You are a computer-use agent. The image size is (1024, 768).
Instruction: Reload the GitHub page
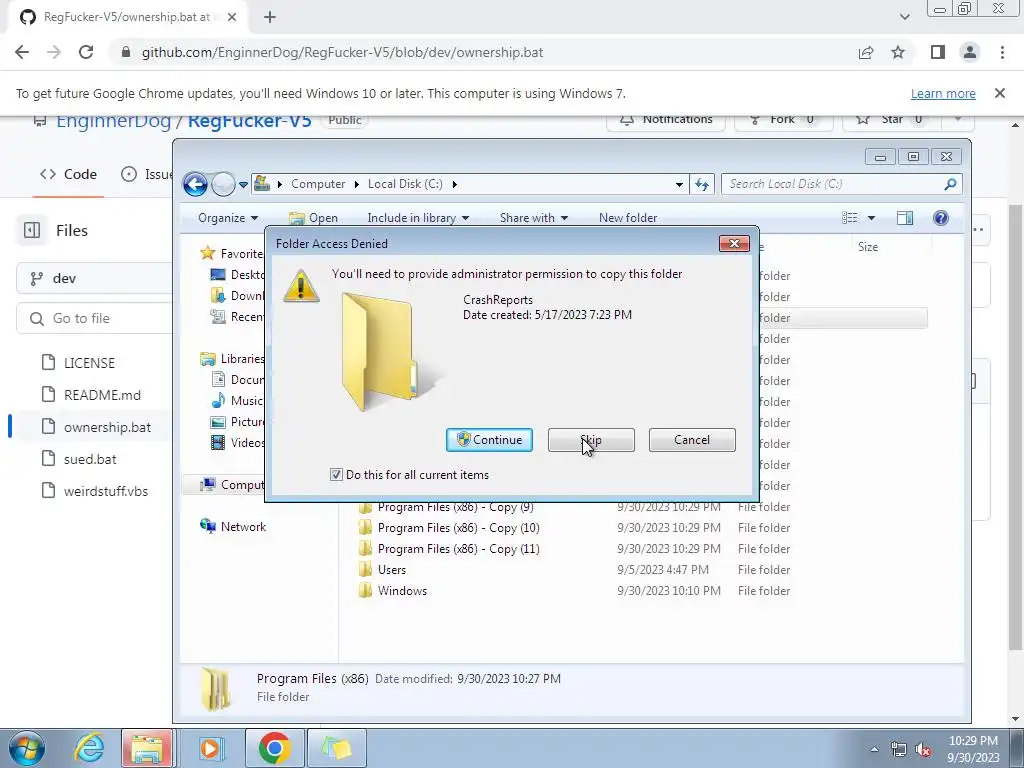(x=86, y=52)
